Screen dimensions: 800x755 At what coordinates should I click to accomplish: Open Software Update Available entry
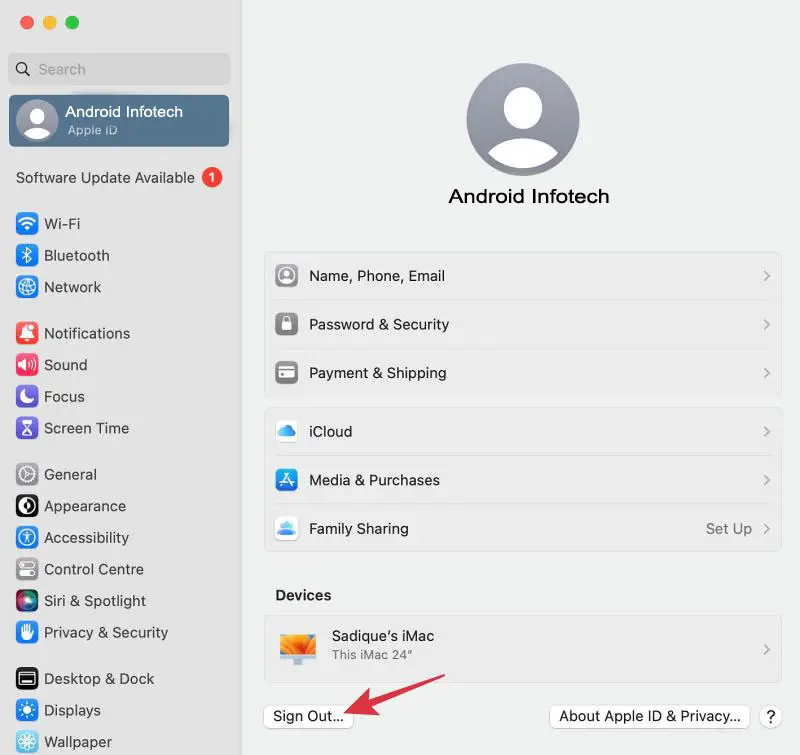(119, 178)
